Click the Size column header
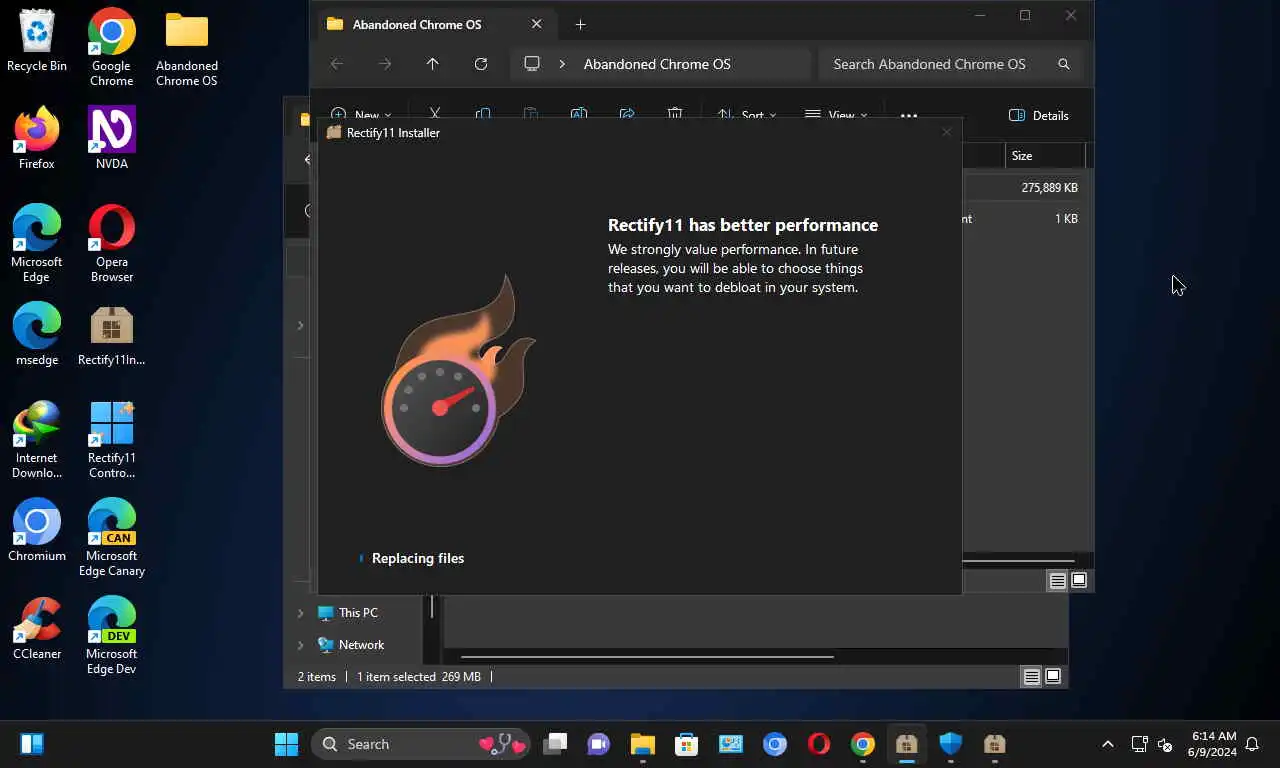 1044,156
